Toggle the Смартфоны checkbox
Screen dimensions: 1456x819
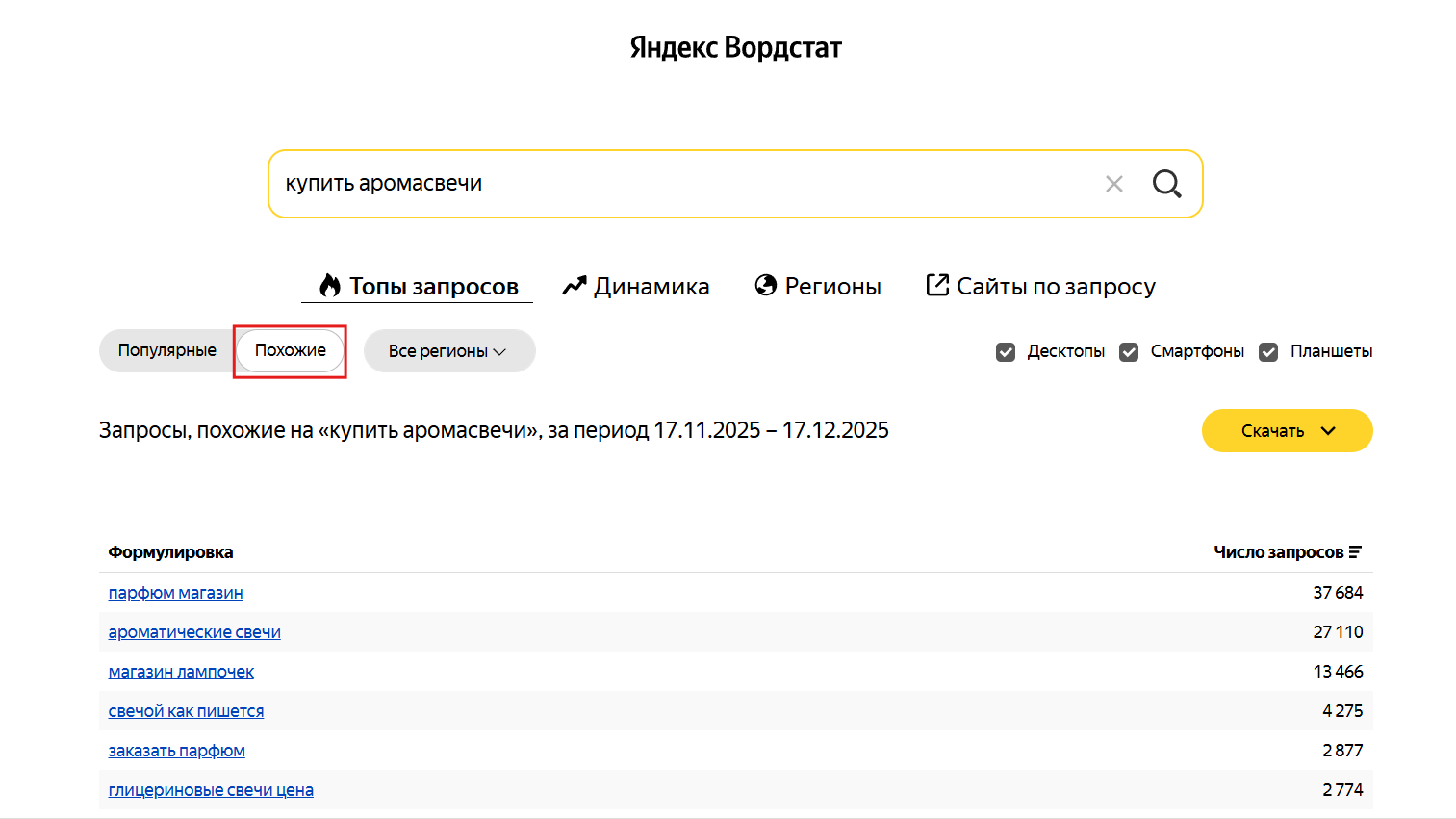pyautogui.click(x=1129, y=352)
